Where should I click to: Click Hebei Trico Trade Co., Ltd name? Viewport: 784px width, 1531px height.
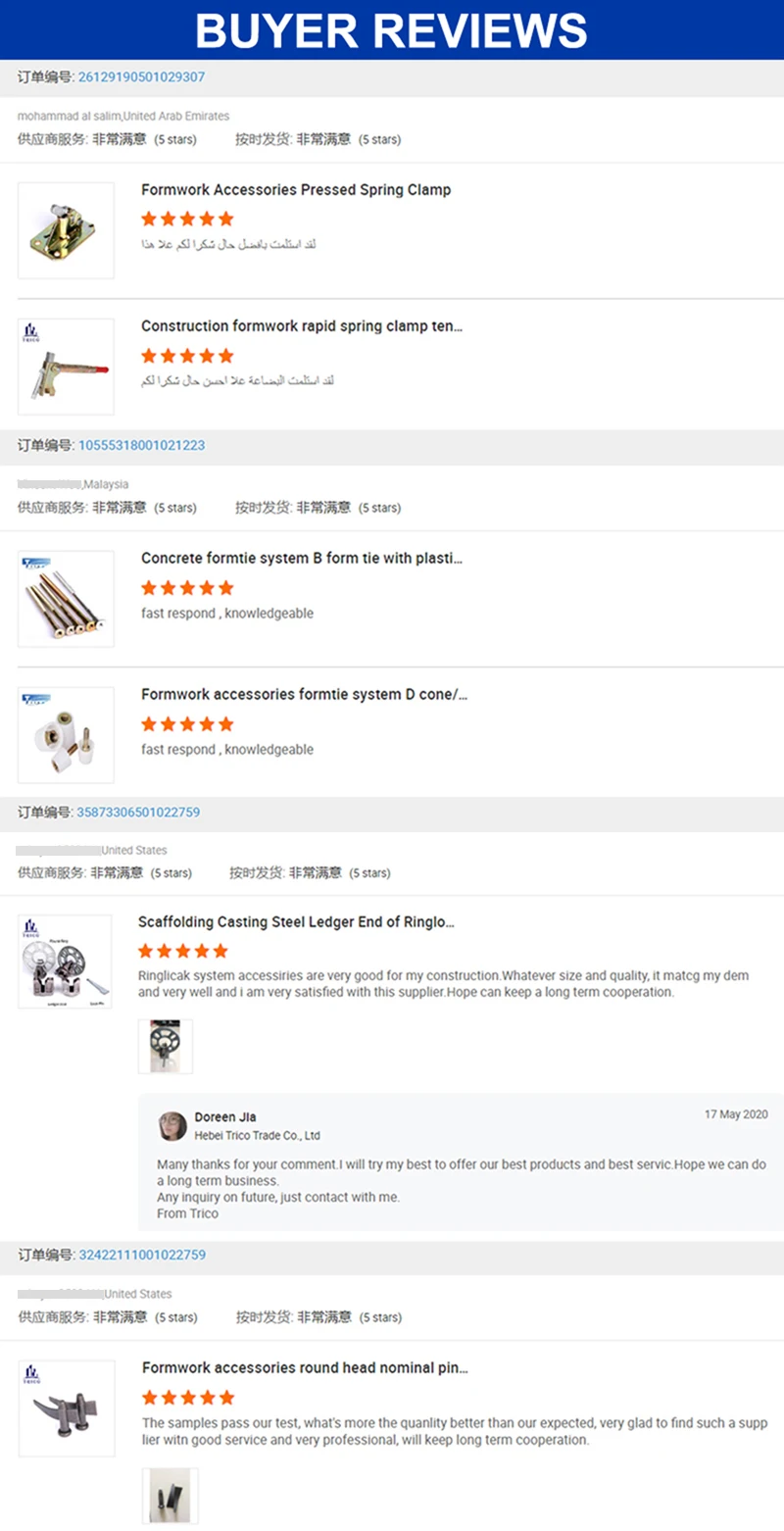257,1136
